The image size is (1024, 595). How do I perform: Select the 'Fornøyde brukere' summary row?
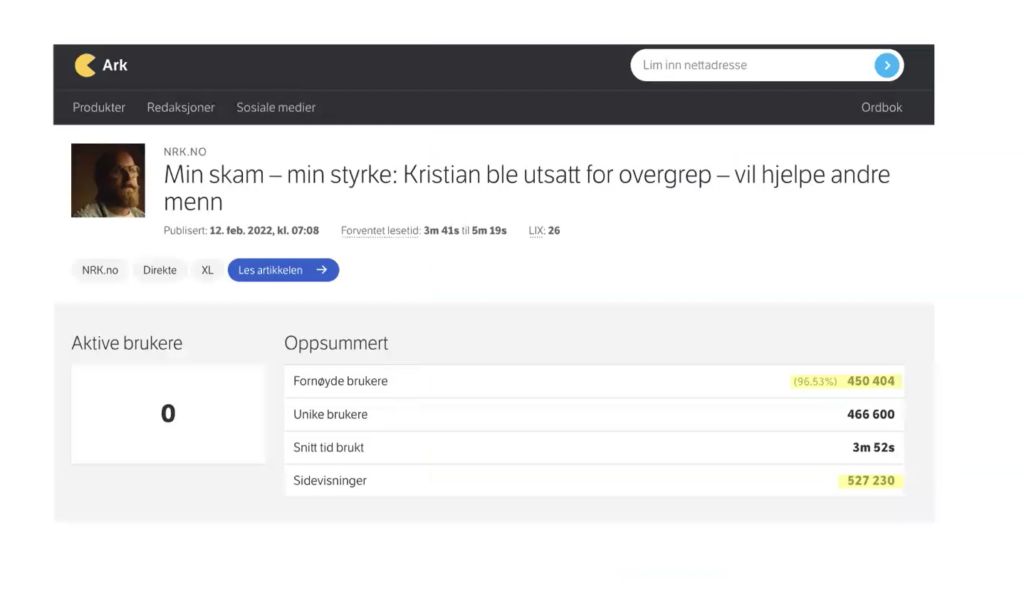click(594, 381)
